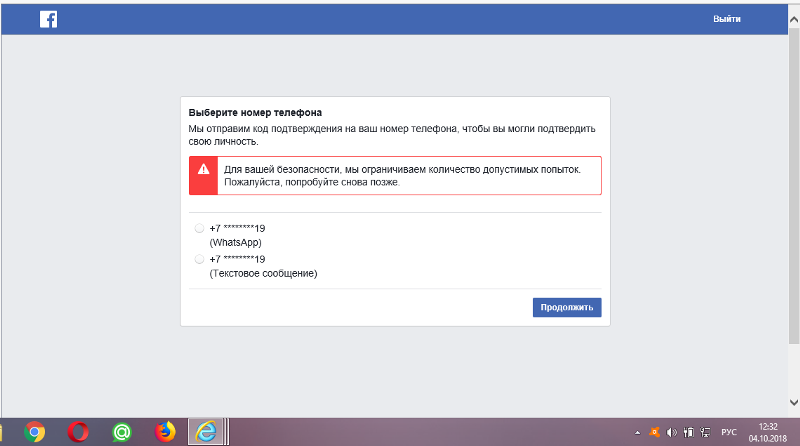Screen dimensions: 800x446
Task: Click the power tray icon
Action: click(x=688, y=432)
